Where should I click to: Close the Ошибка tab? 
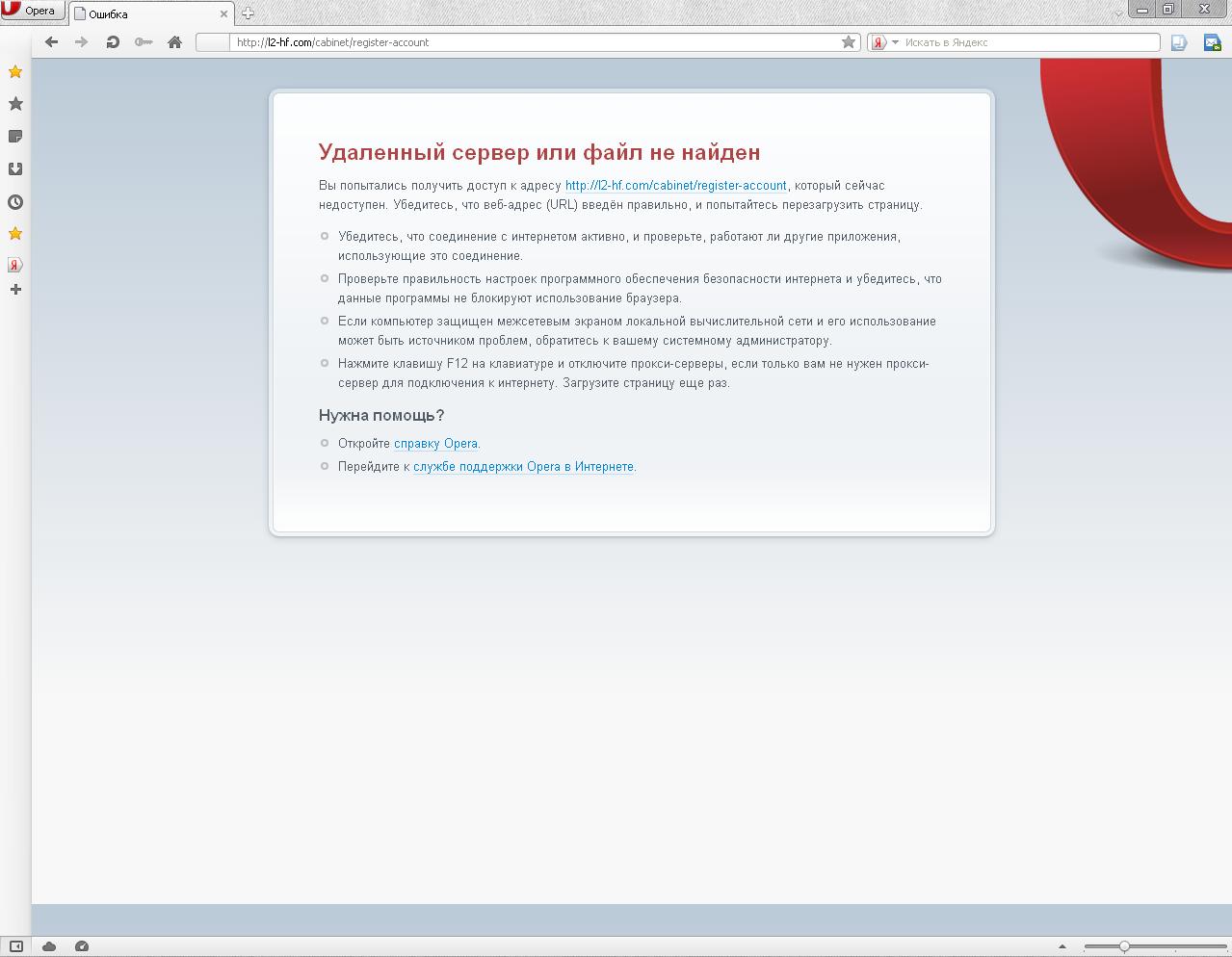224,13
